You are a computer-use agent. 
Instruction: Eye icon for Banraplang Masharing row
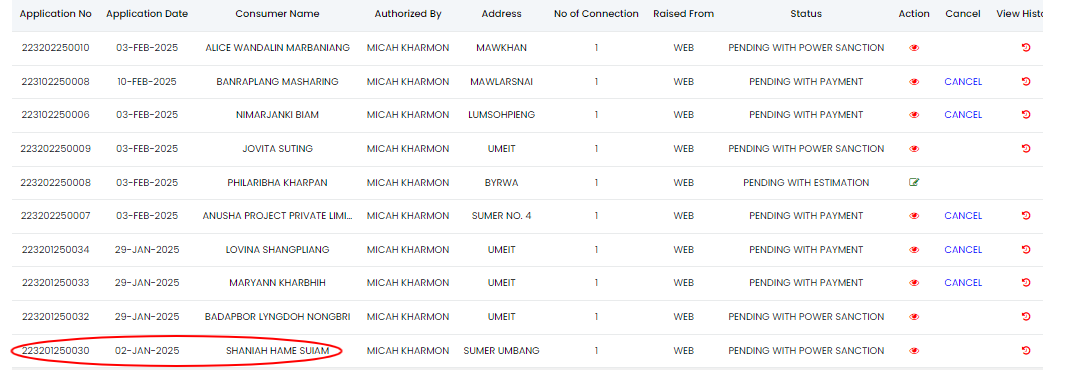[x=914, y=82]
